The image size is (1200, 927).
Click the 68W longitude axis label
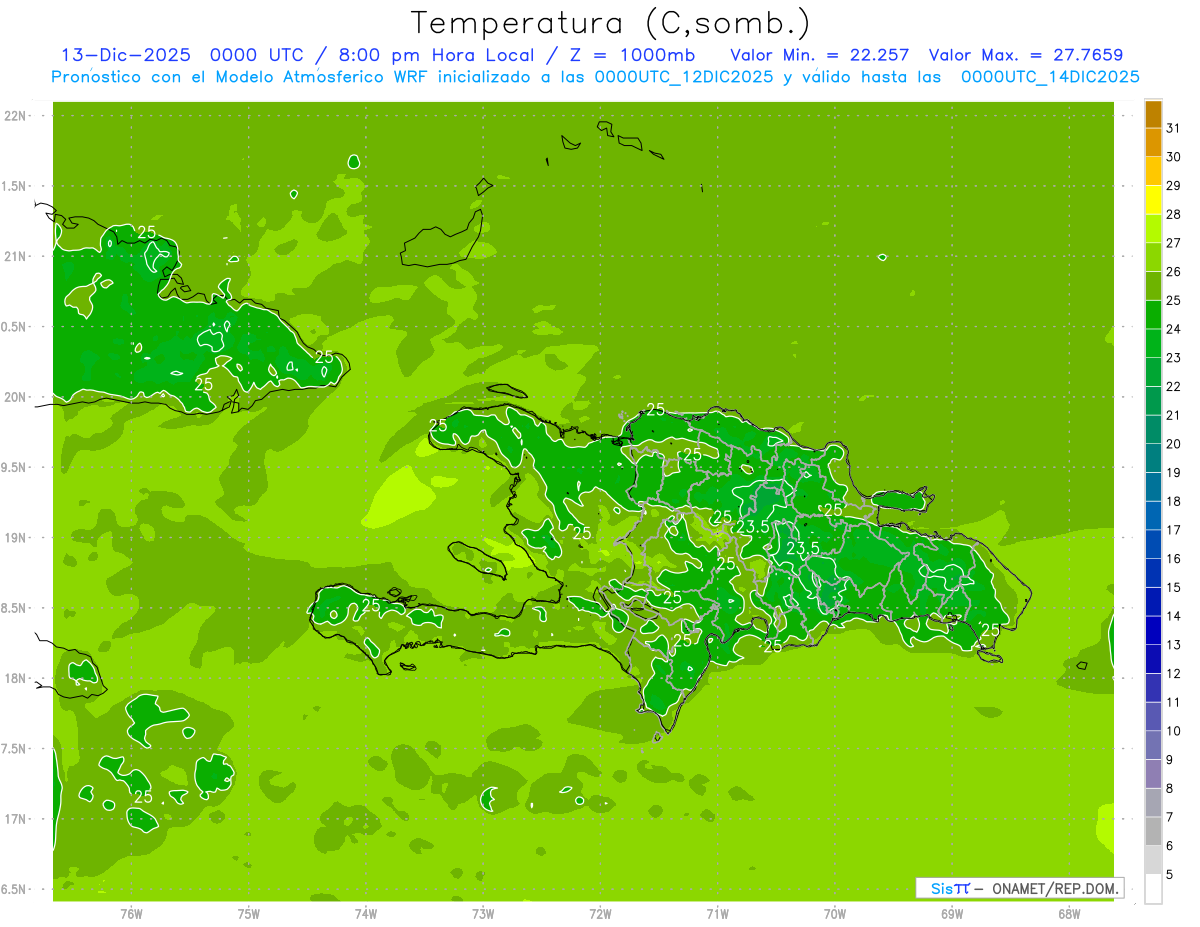click(1068, 914)
